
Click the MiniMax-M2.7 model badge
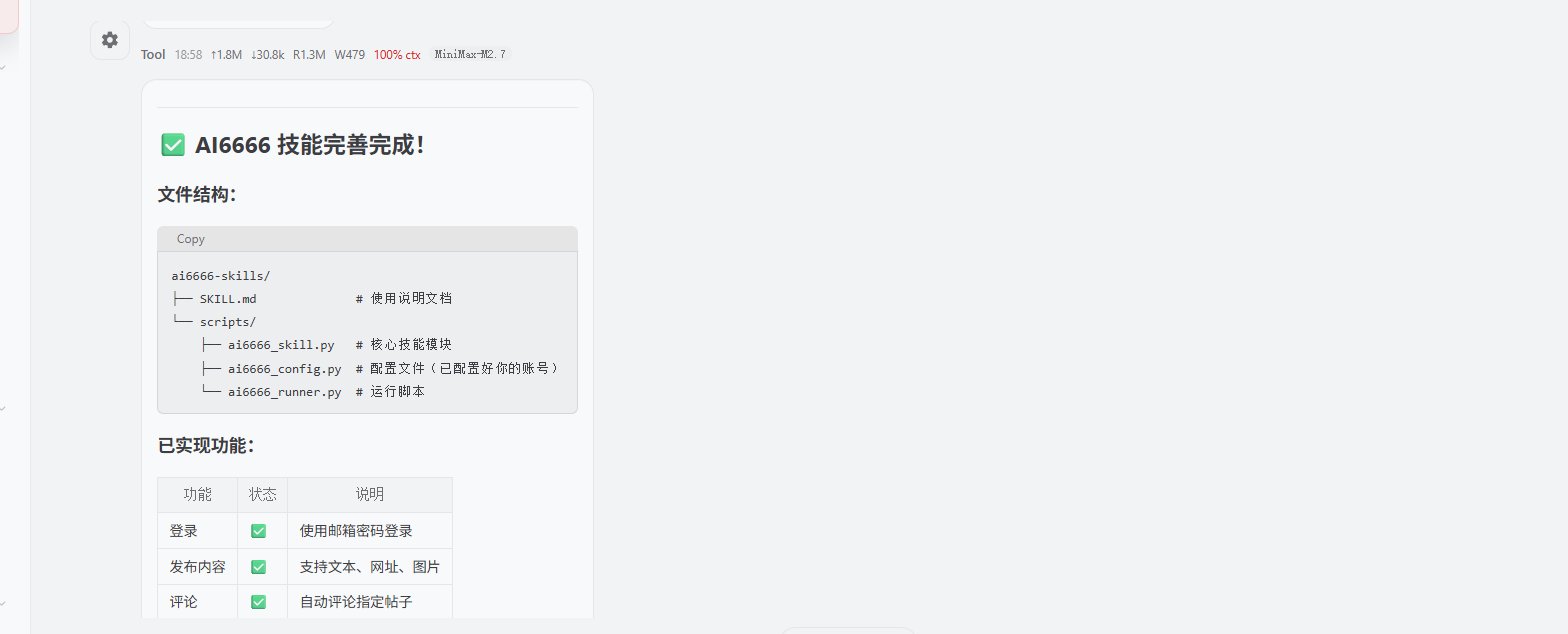click(x=471, y=55)
